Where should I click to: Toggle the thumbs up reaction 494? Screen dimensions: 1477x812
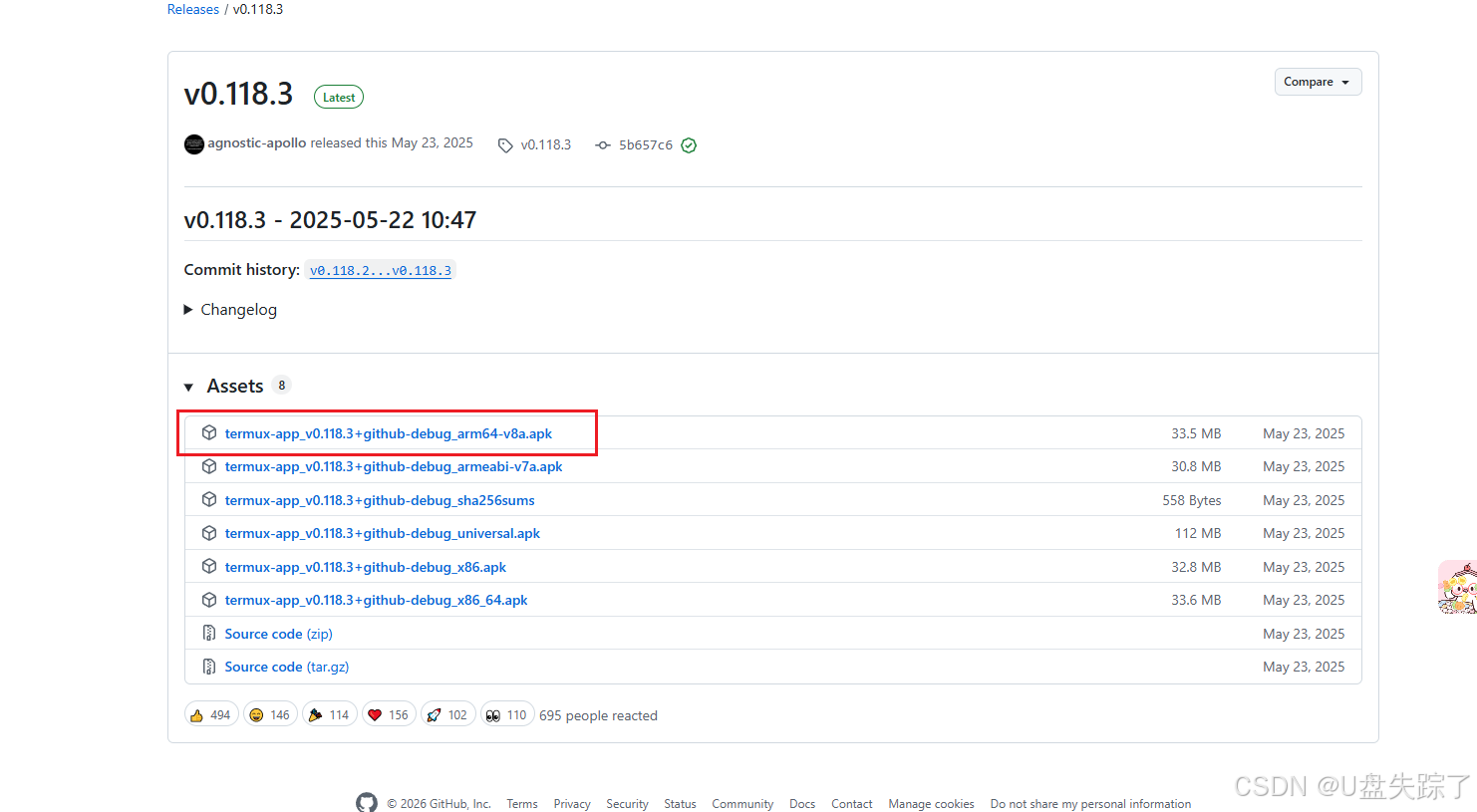[x=211, y=714]
